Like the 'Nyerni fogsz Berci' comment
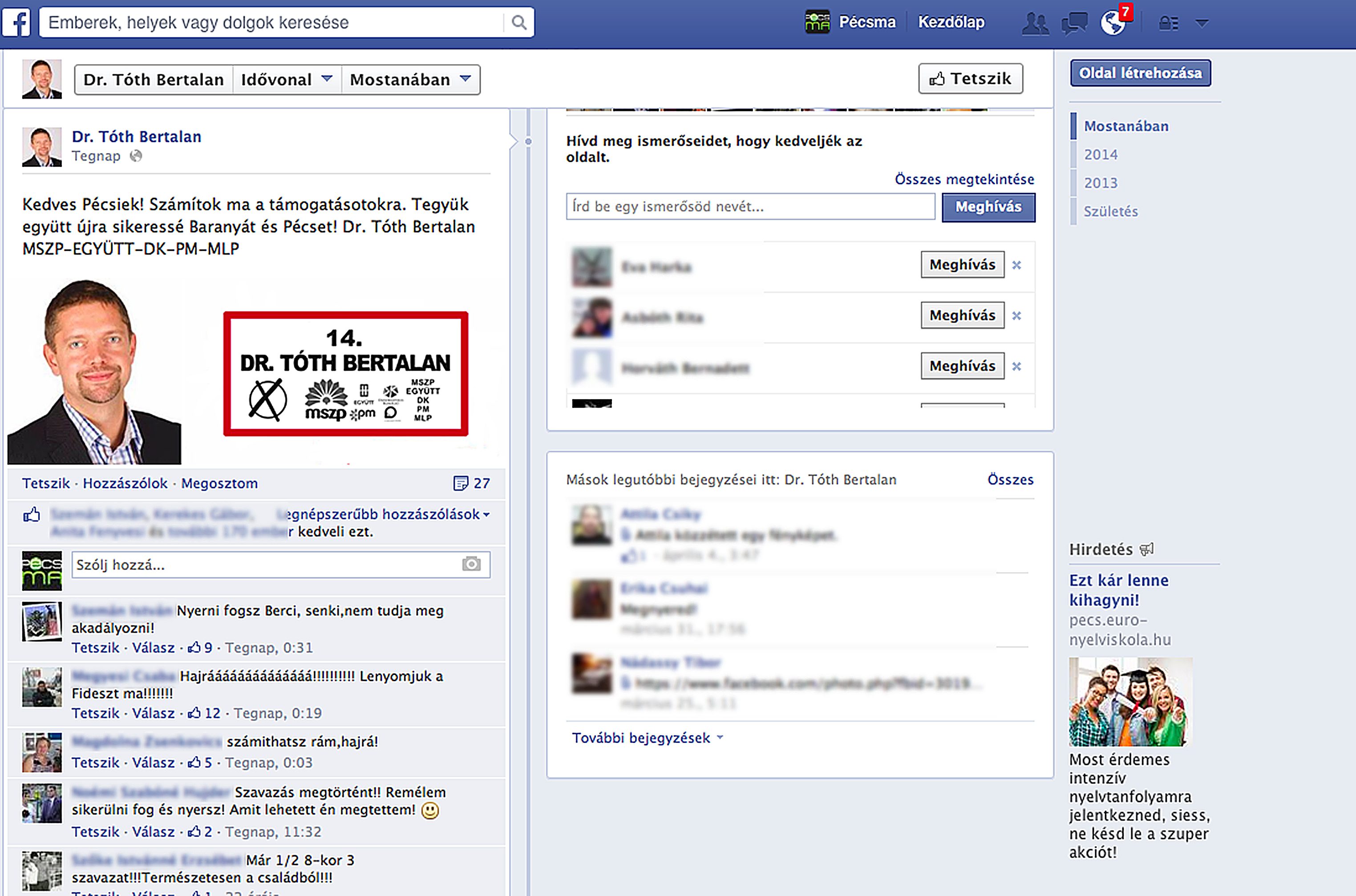1356x896 pixels. (x=96, y=647)
